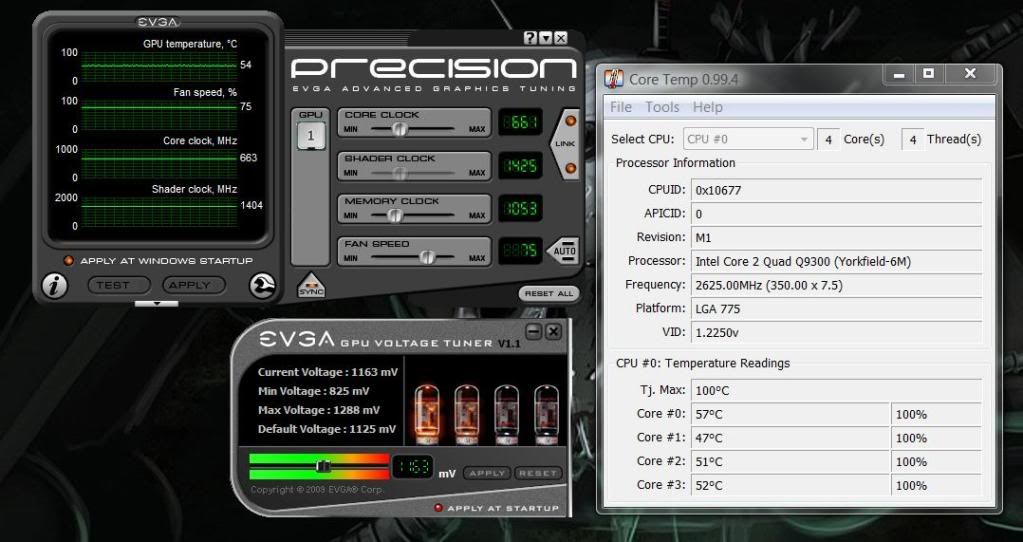Click the core clock 661 readout

click(521, 122)
